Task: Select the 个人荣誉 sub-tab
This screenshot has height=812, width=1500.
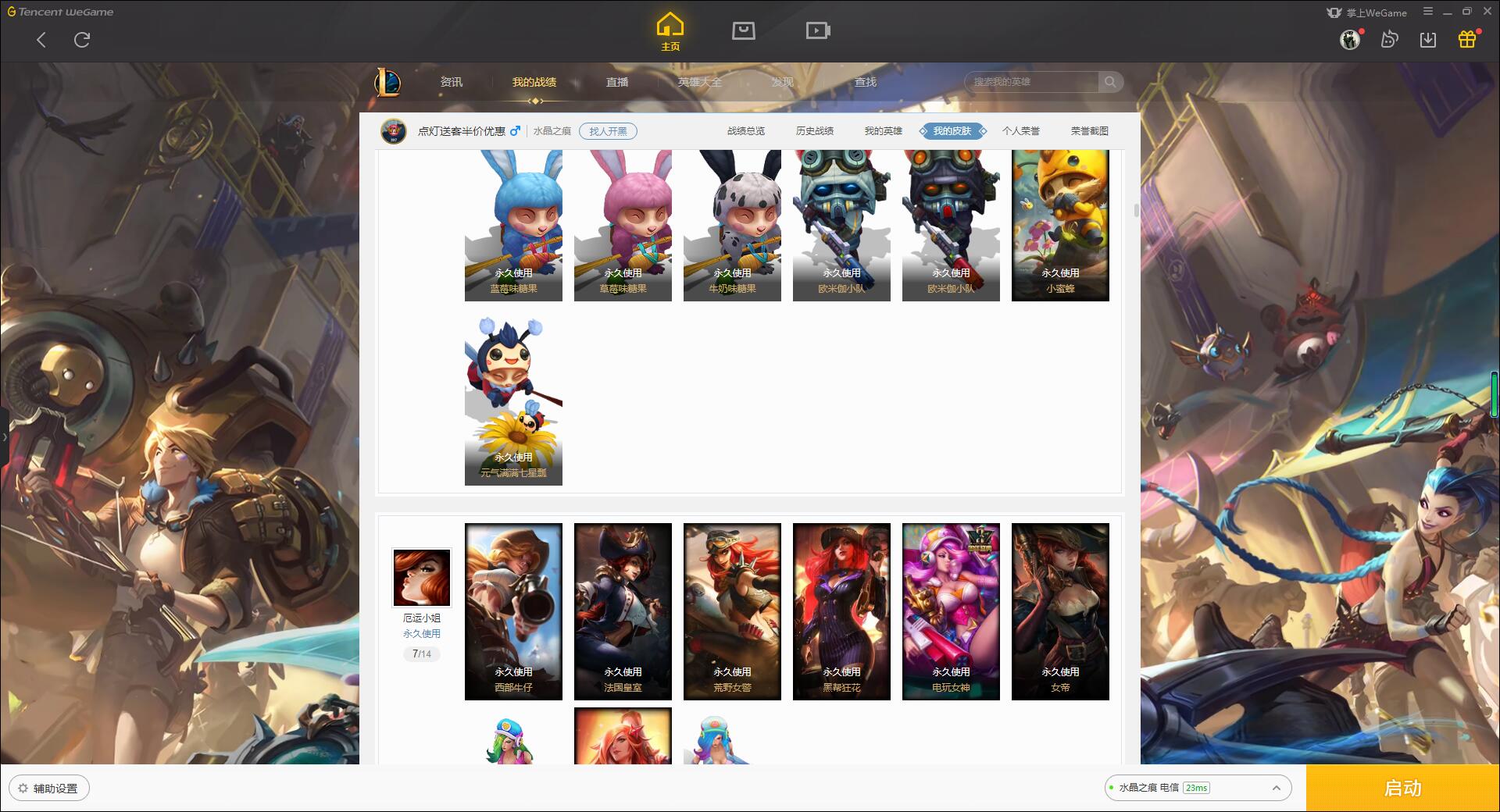Action: 1021,131
